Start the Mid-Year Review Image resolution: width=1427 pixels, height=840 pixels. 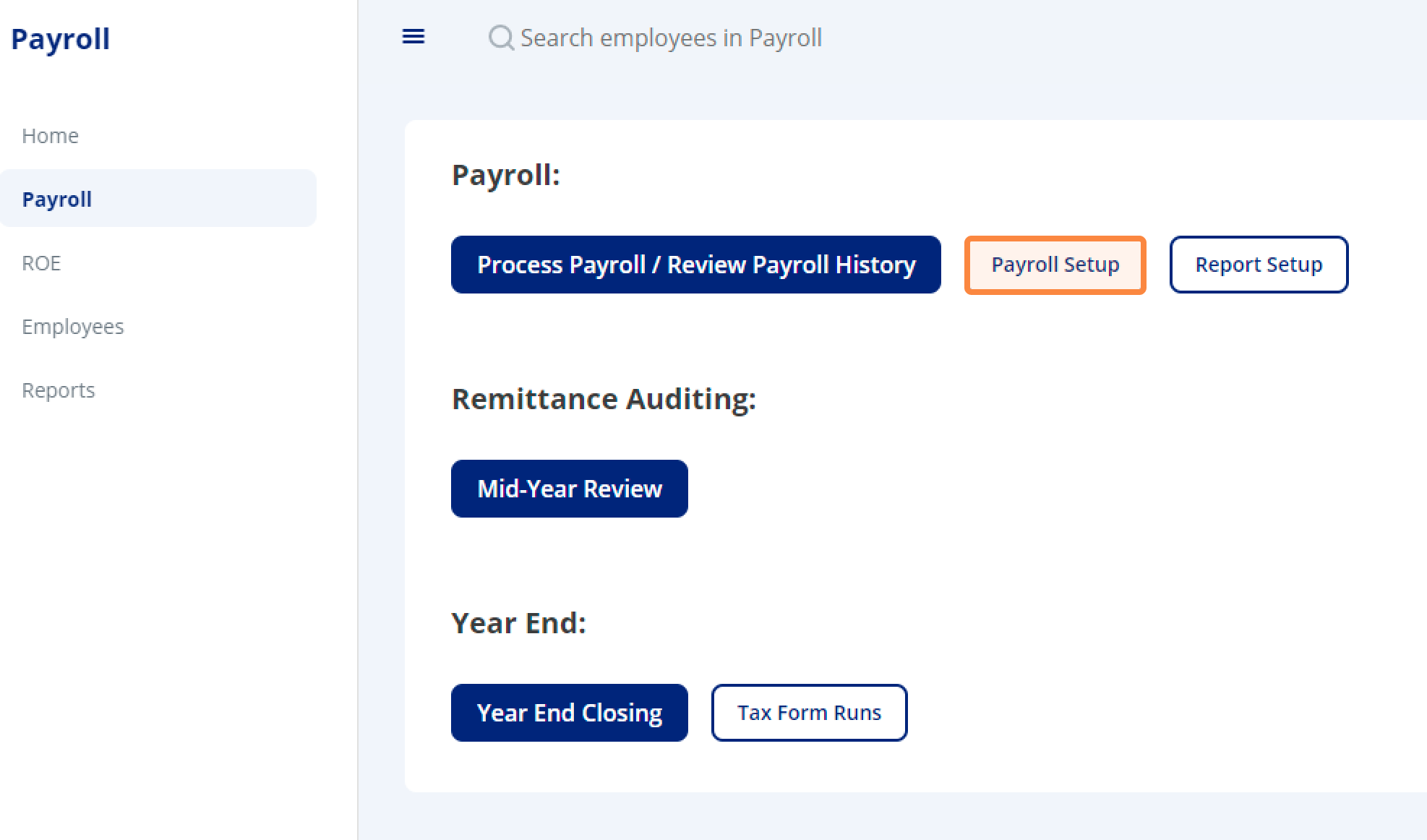coord(570,489)
